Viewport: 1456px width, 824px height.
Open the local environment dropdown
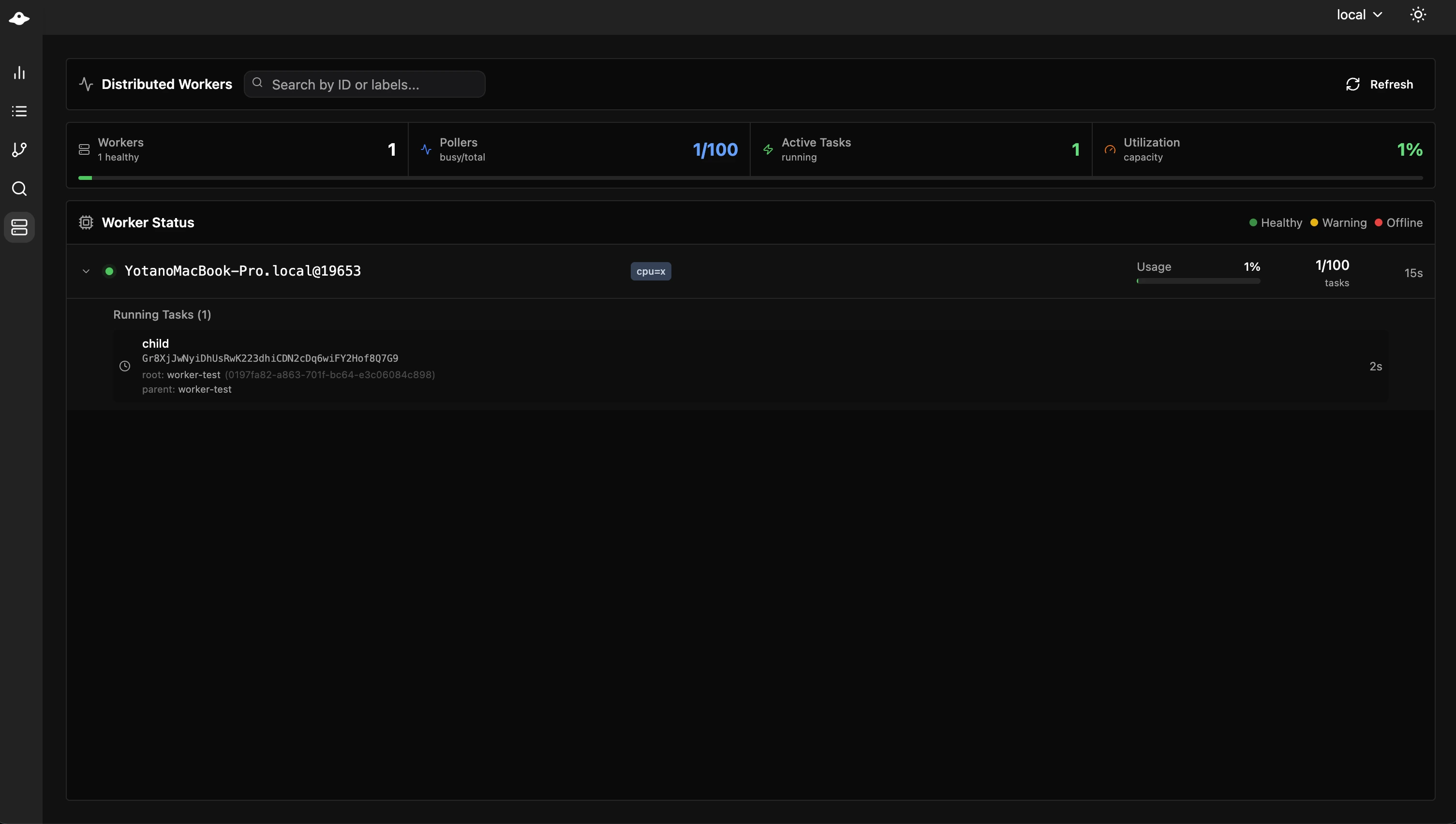point(1359,15)
